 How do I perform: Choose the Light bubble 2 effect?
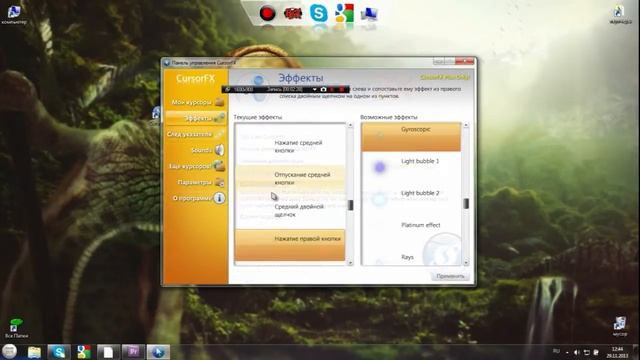point(411,199)
